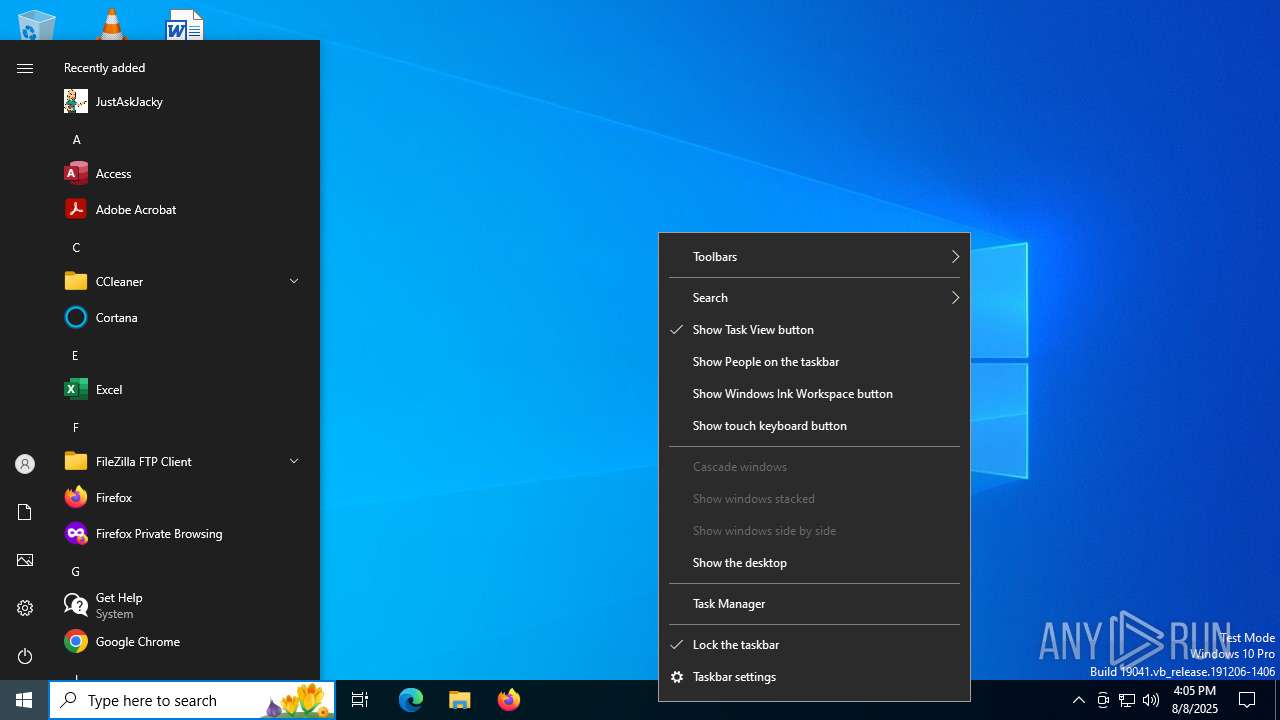
Task: Open Adobe Acrobat from Start menu
Action: [x=182, y=209]
